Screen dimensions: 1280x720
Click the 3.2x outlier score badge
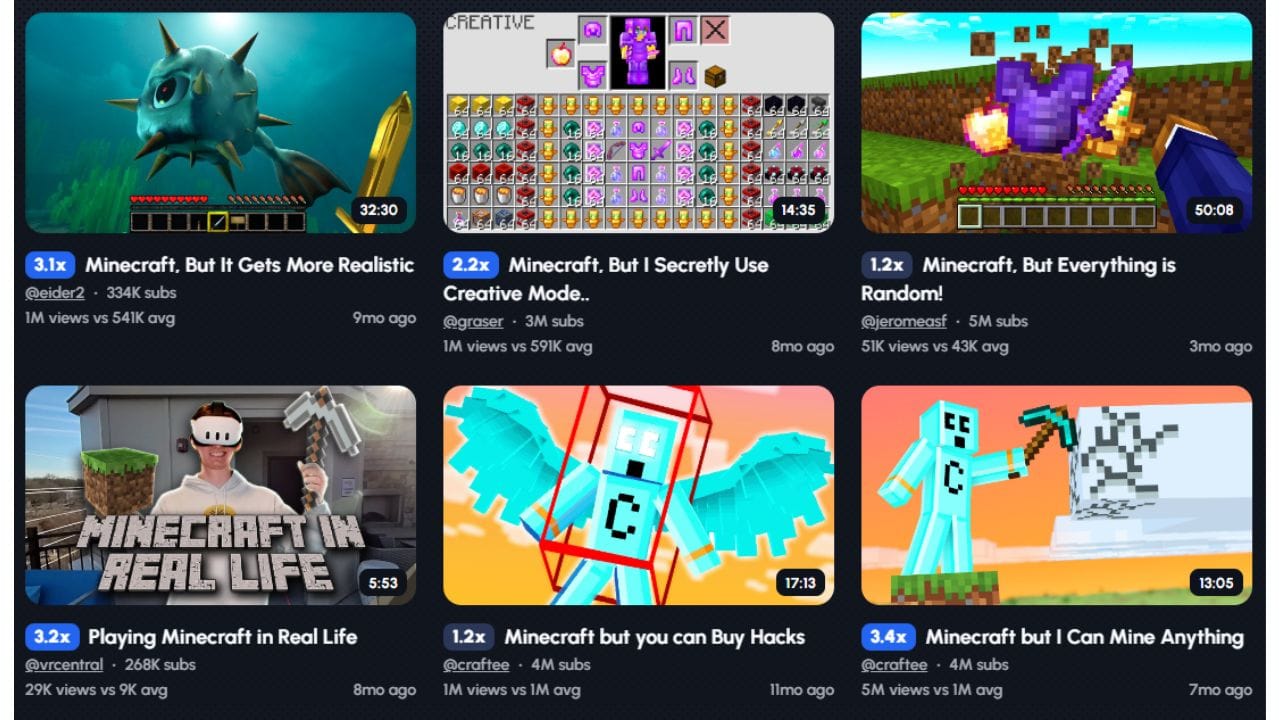click(x=52, y=637)
